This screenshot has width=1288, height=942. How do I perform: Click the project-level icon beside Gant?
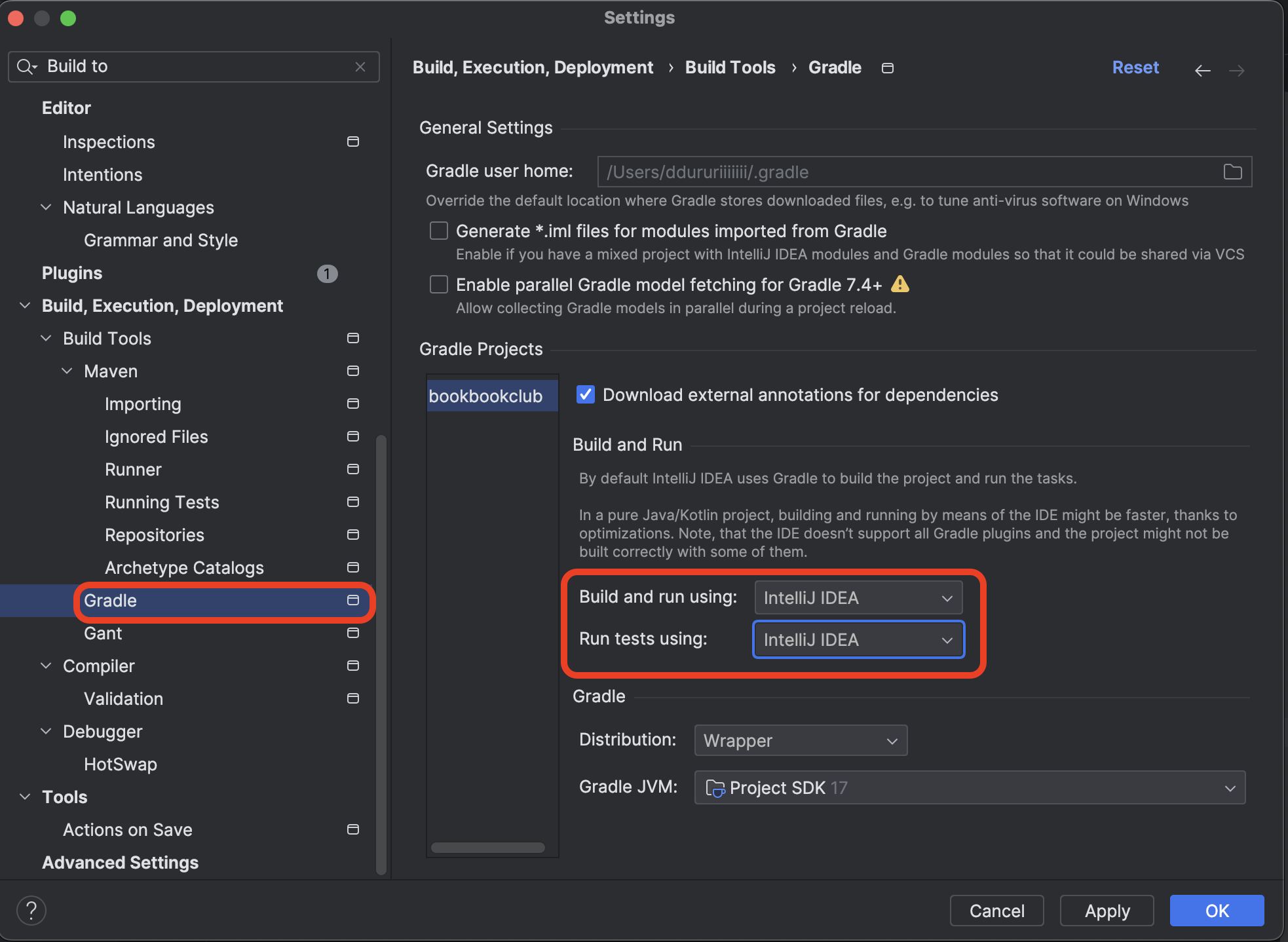(x=353, y=633)
